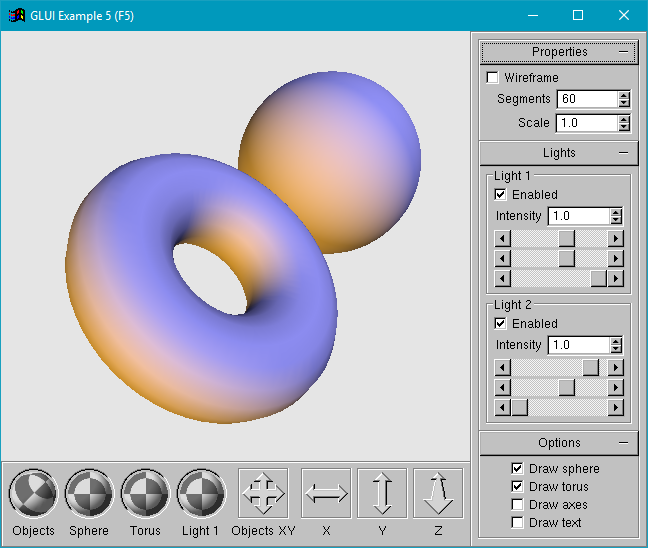648x548 pixels.
Task: Click Light 2 second scrollbar right arrow
Action: [x=615, y=388]
